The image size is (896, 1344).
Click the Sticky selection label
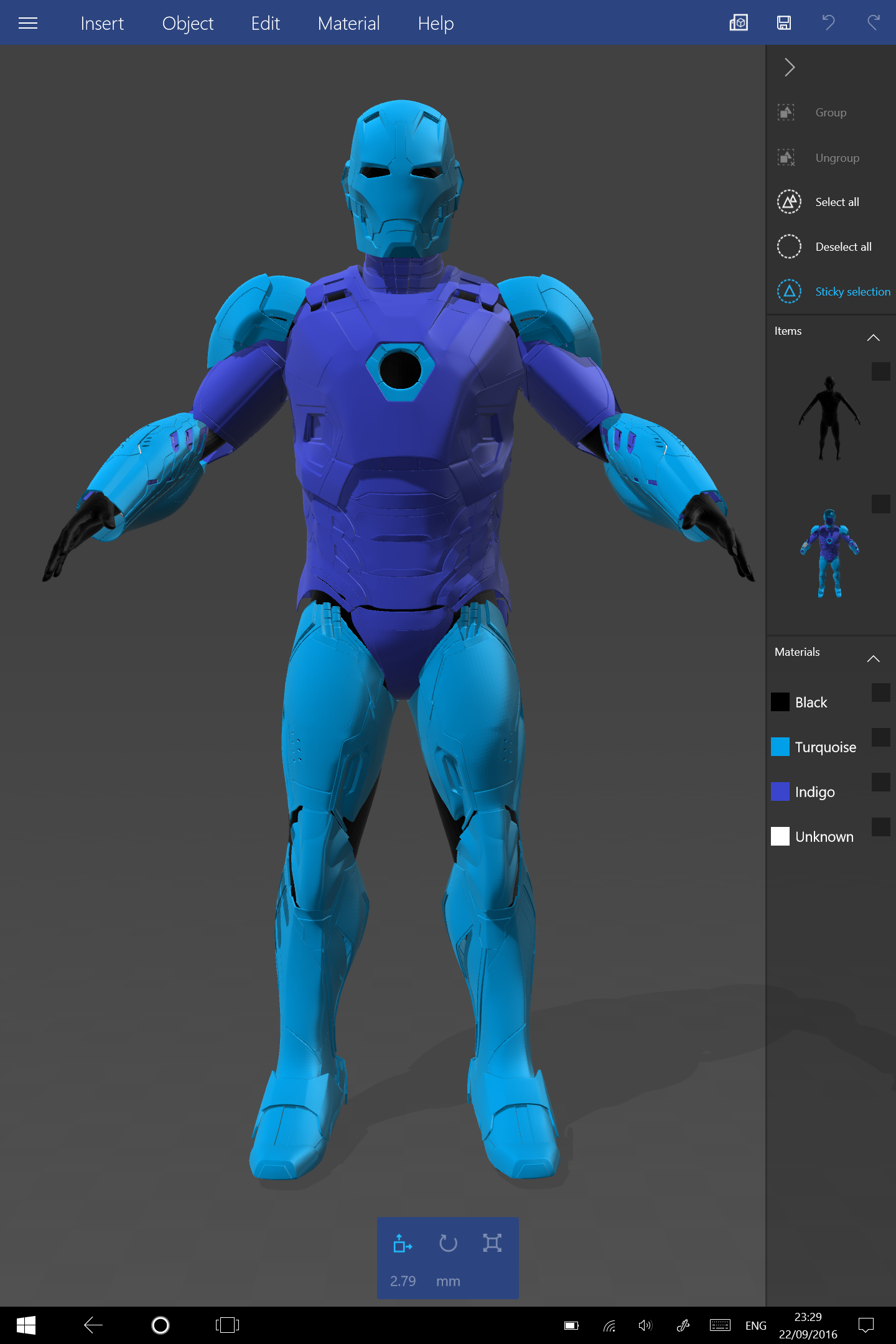point(852,292)
